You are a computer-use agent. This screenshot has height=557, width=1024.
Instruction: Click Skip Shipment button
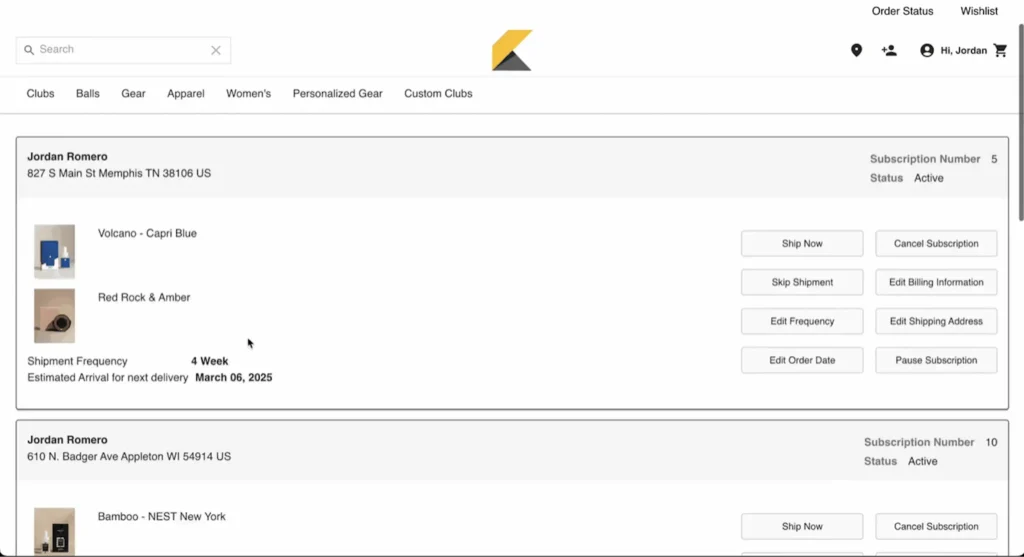pos(802,282)
